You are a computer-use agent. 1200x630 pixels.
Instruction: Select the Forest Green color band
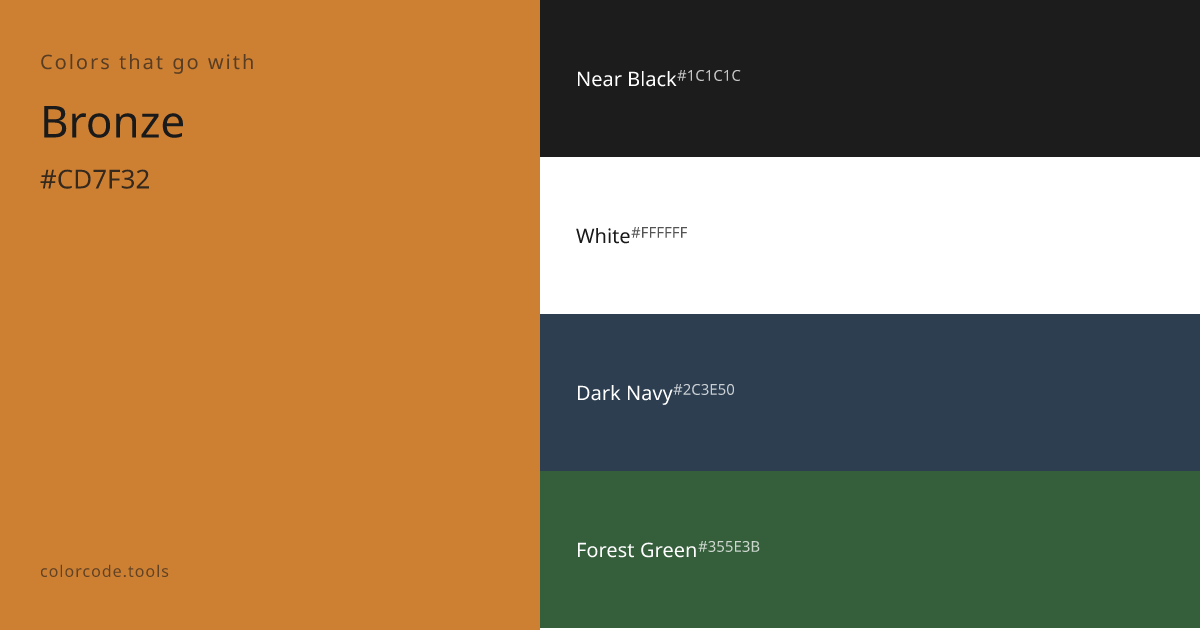pos(870,550)
